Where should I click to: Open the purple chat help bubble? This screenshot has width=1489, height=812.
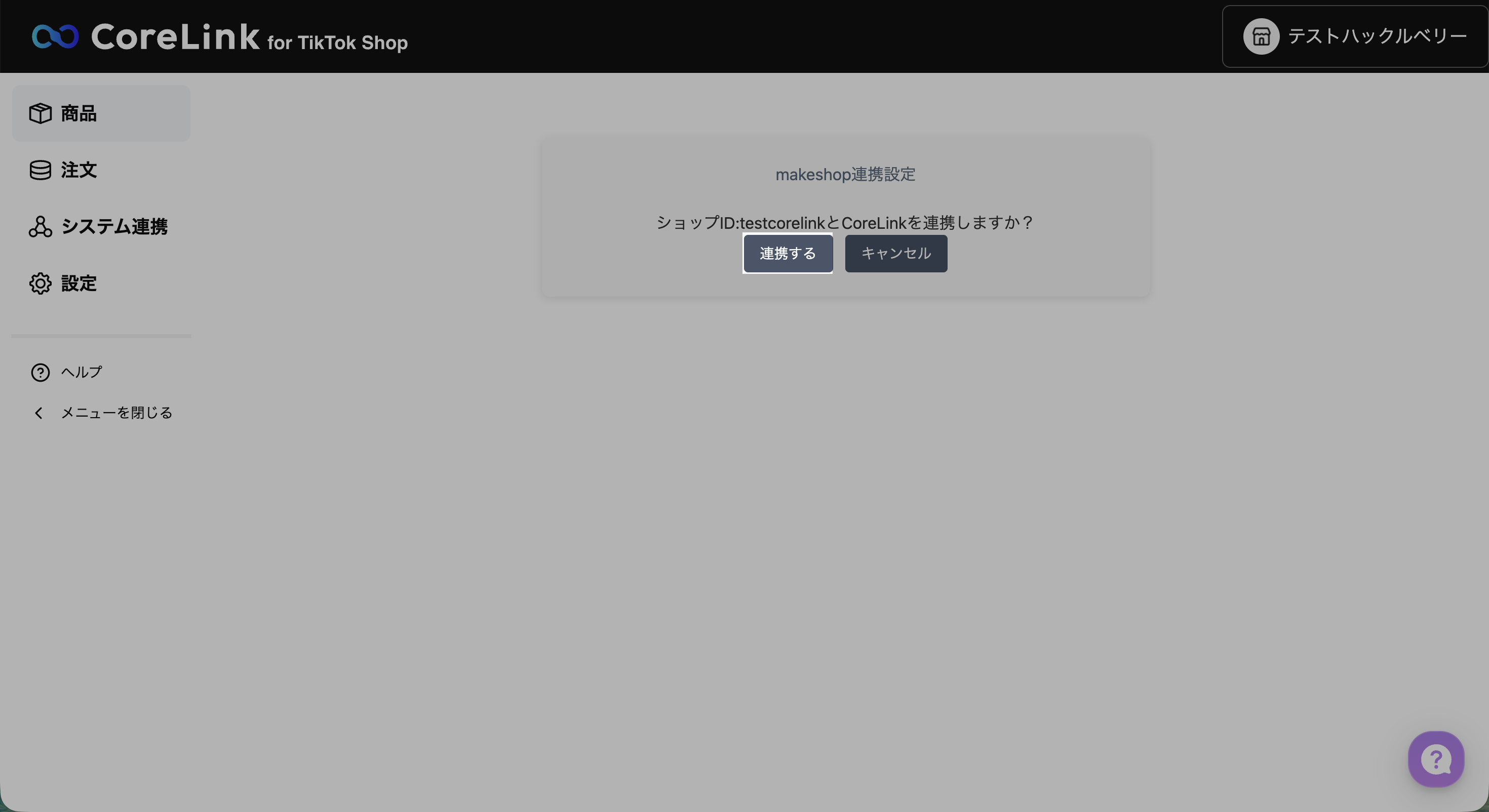(x=1436, y=759)
